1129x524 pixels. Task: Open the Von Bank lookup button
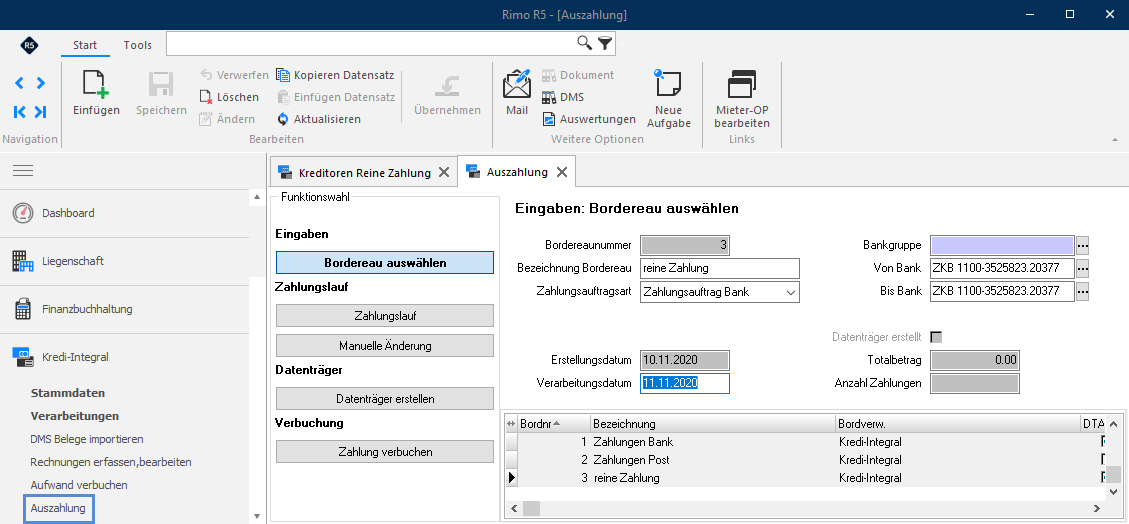[1082, 269]
